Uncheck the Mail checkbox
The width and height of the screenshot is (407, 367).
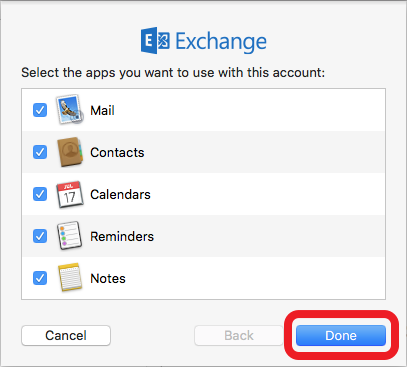(40, 110)
